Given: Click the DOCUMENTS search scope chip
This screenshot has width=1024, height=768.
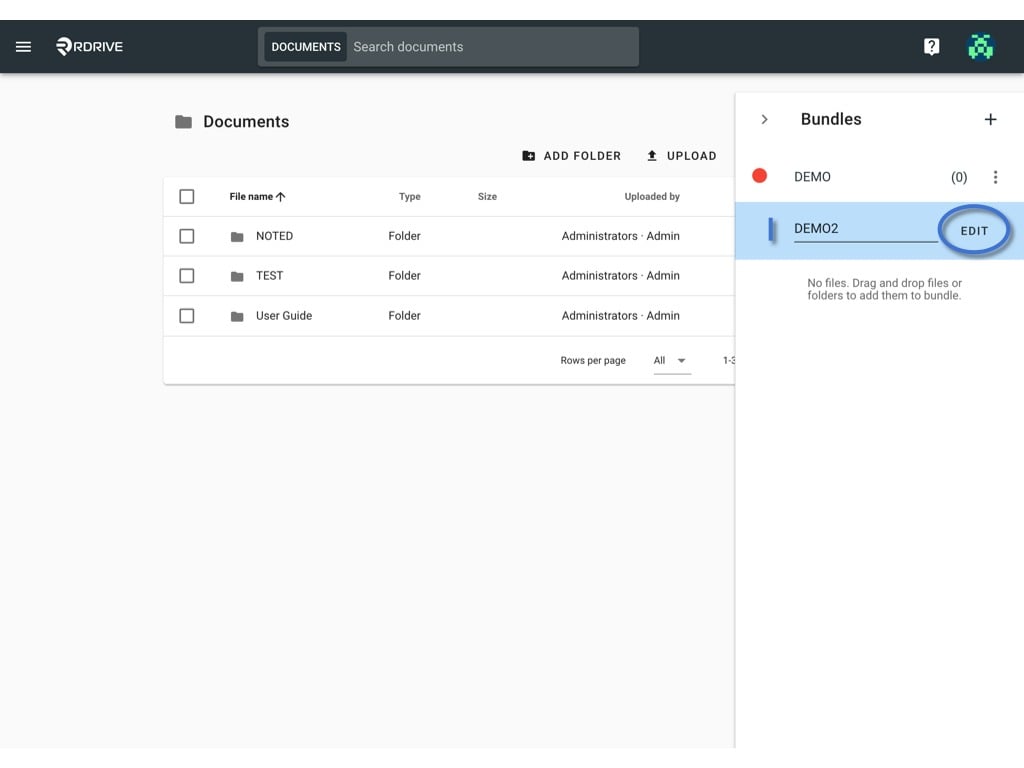Looking at the screenshot, I should tap(306, 47).
